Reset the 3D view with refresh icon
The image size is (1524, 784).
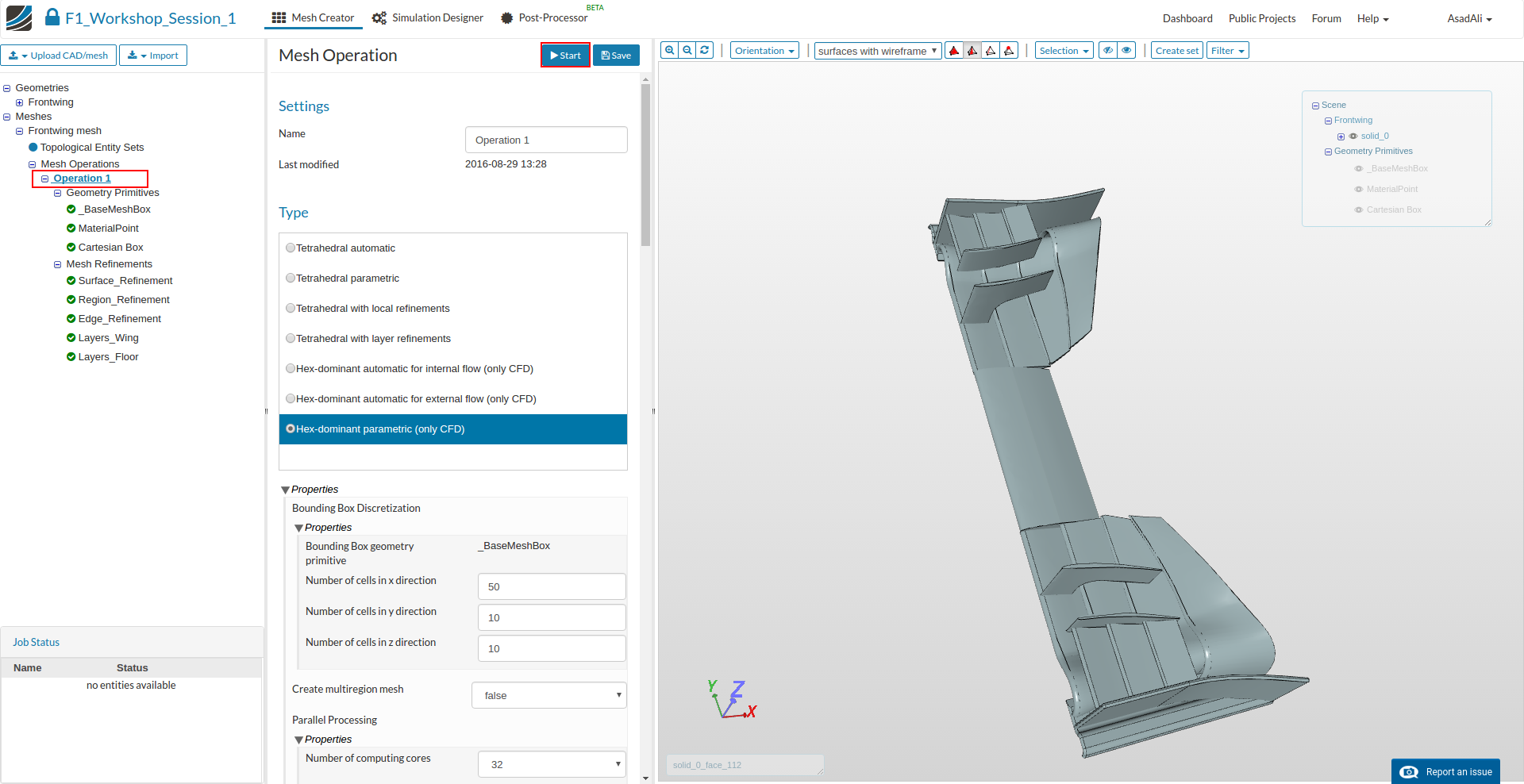coord(705,50)
